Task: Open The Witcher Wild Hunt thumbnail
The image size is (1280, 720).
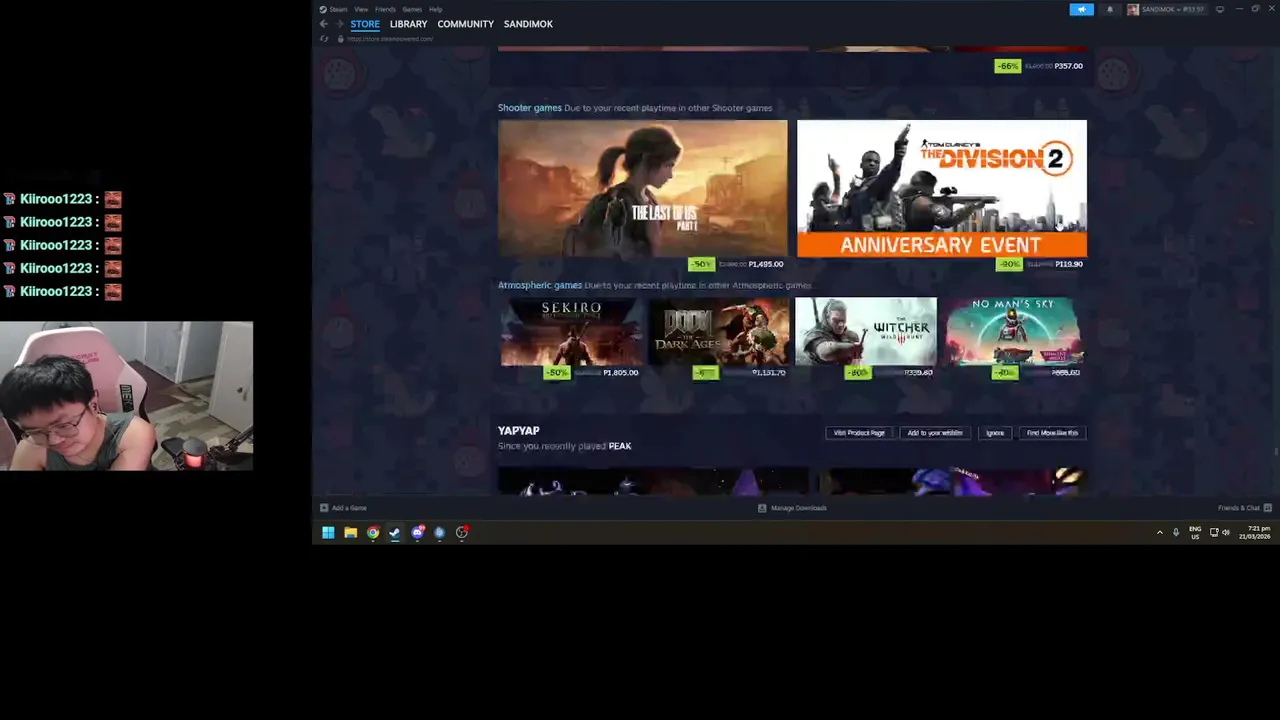Action: 866,332
